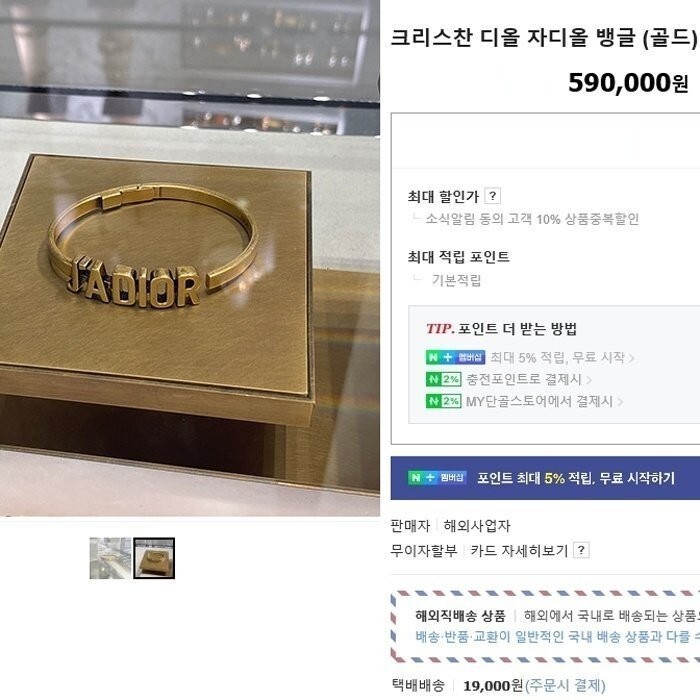
Task: Click the overseas shipping notice about 배송·반품·교환
Action: (x=558, y=636)
